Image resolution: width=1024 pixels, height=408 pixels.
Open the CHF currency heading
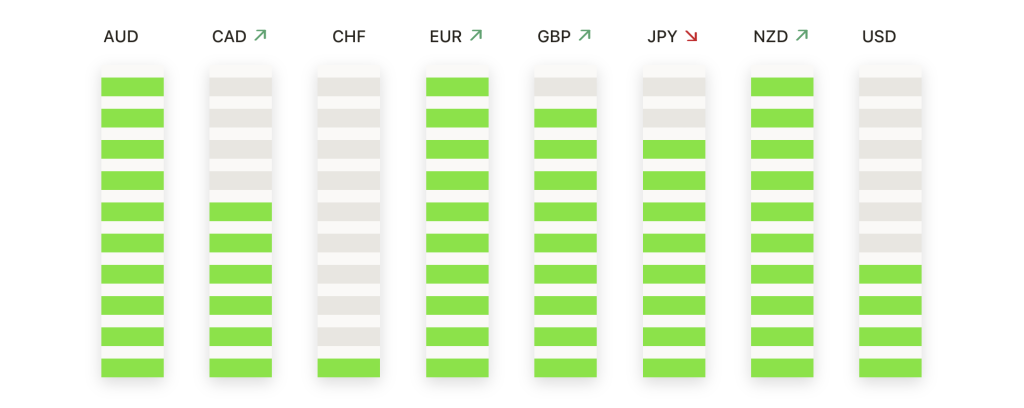click(349, 37)
